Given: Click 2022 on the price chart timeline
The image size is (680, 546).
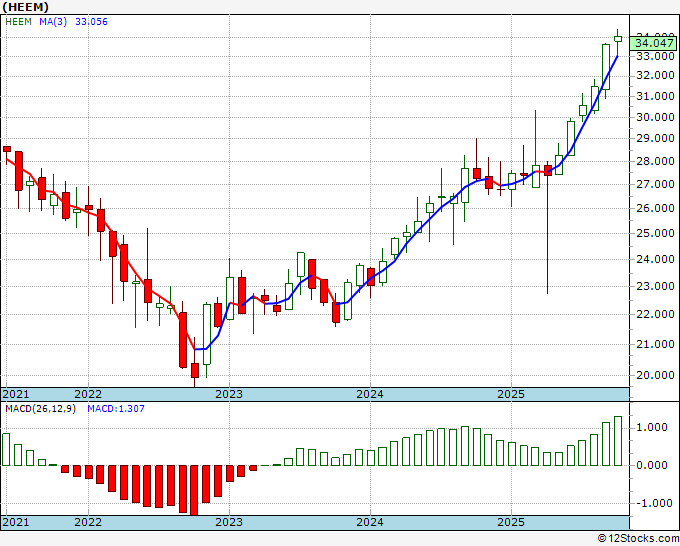Looking at the screenshot, I should click(x=88, y=394).
